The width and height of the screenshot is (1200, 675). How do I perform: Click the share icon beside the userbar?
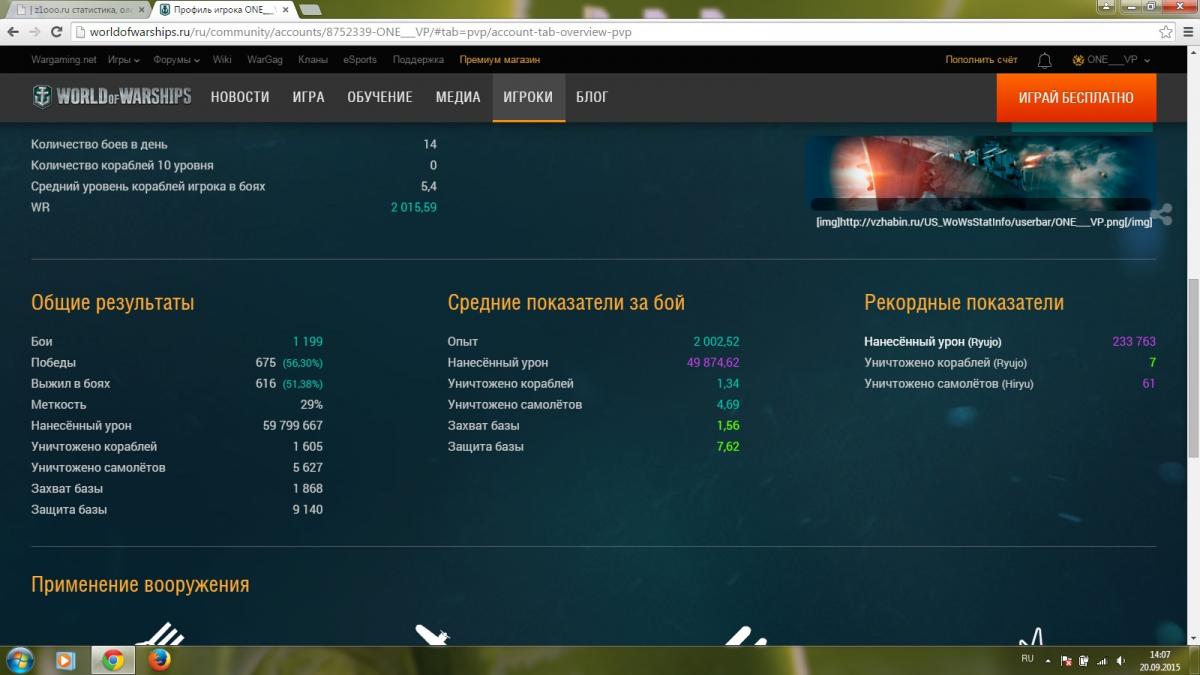tap(1162, 213)
